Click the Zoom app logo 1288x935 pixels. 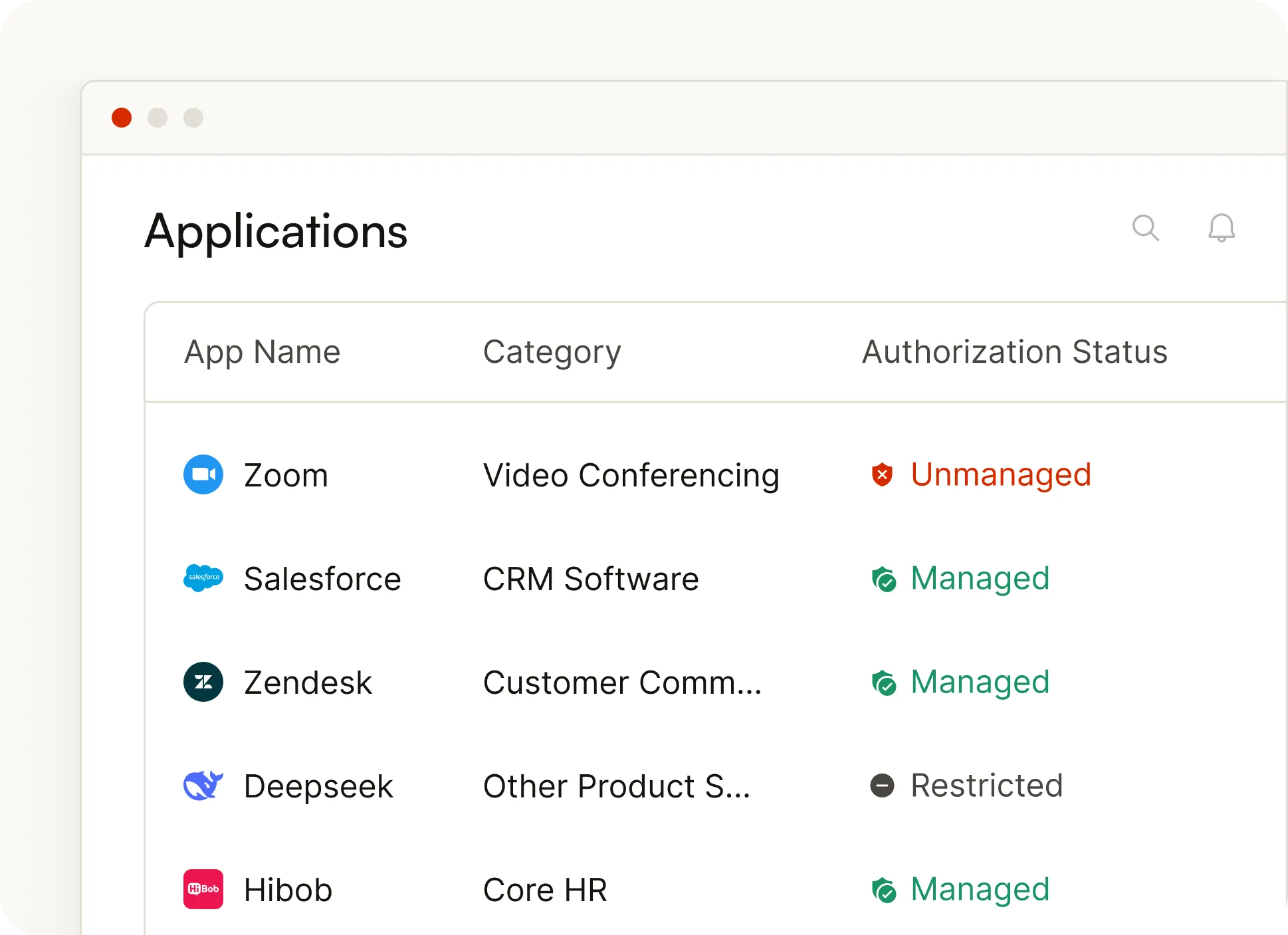(x=203, y=474)
